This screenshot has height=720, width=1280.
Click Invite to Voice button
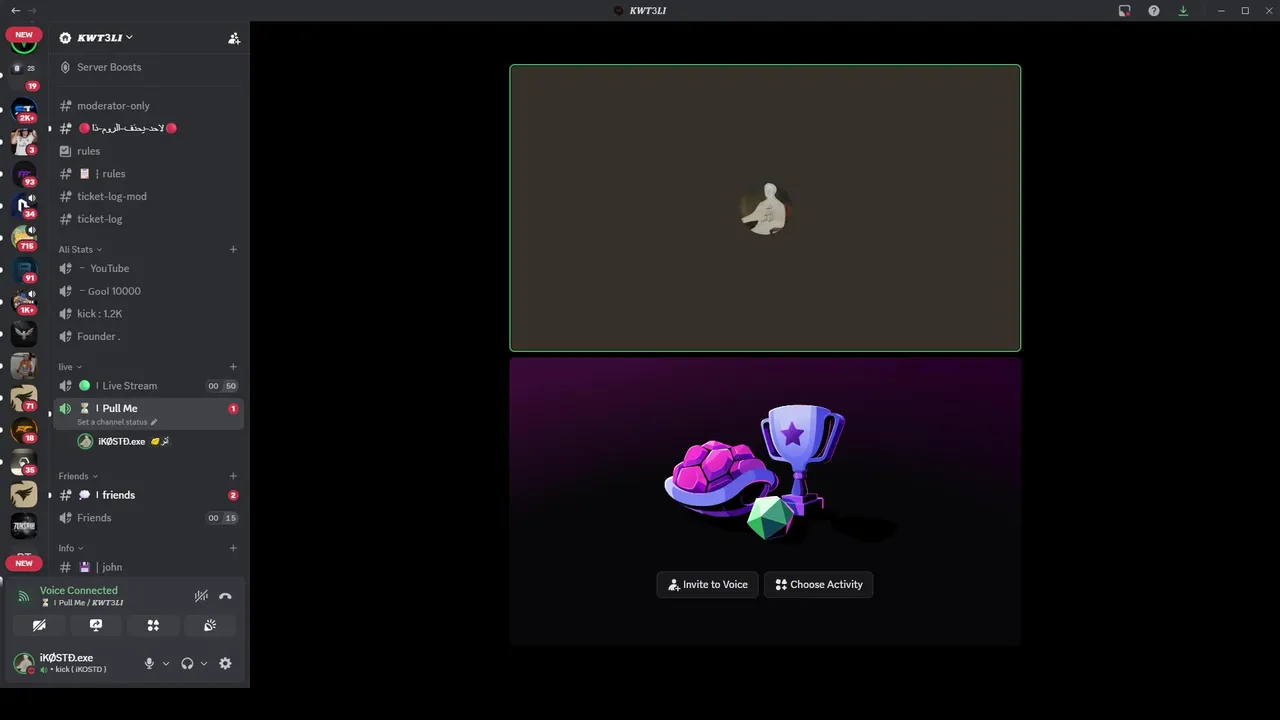coord(708,585)
